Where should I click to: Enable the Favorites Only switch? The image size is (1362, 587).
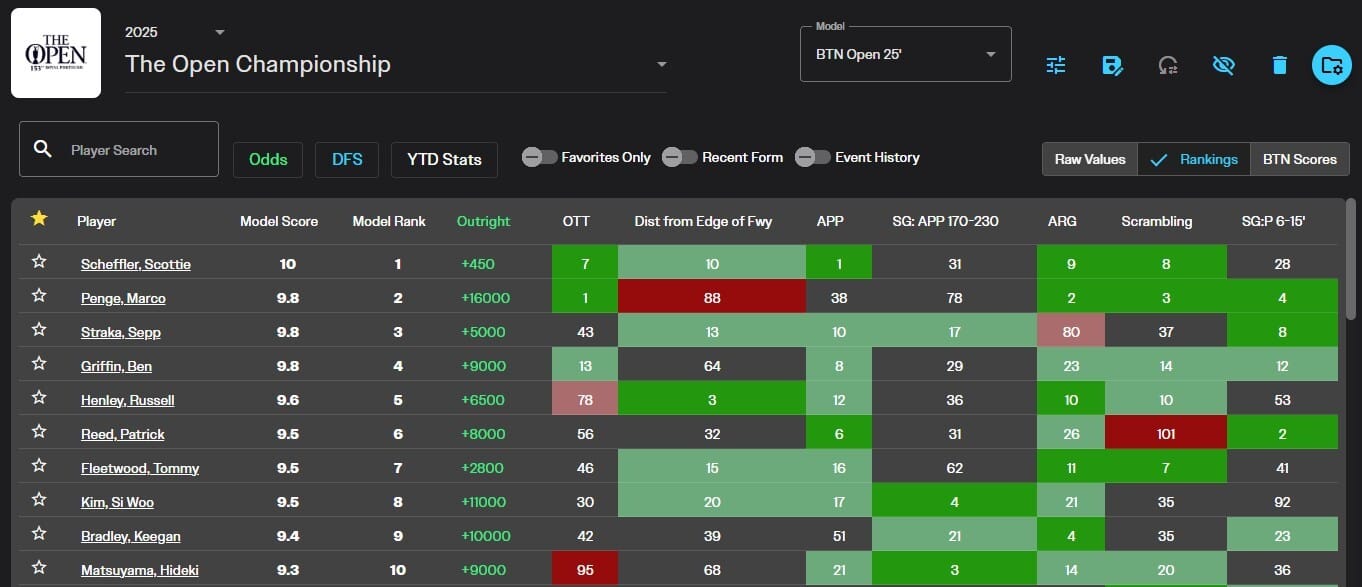coord(540,157)
